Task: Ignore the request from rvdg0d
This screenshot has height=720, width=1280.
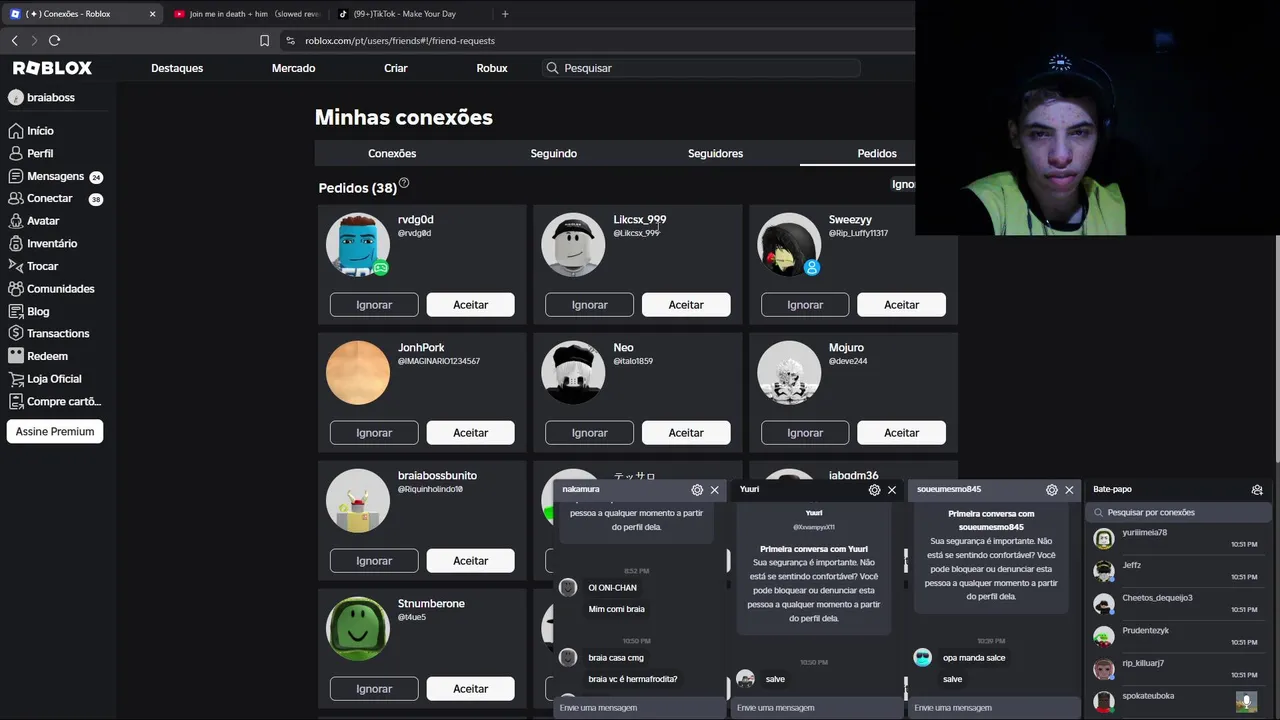Action: (x=374, y=305)
